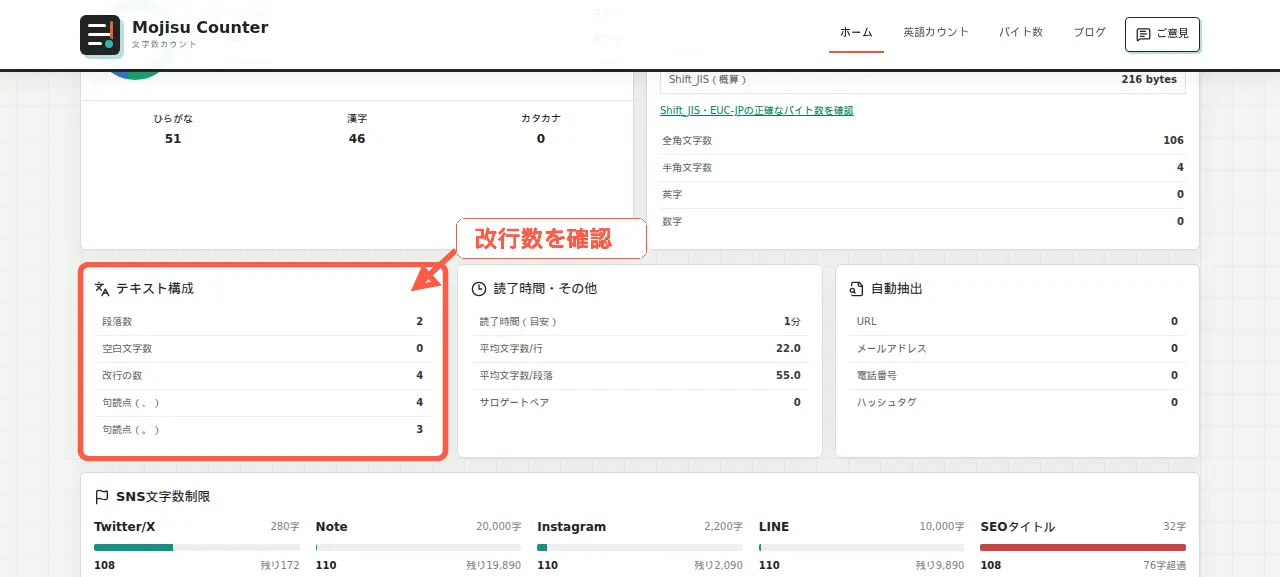The width and height of the screenshot is (1280, 577).
Task: Click the 平均文字数/段落 label
Action: 516,375
